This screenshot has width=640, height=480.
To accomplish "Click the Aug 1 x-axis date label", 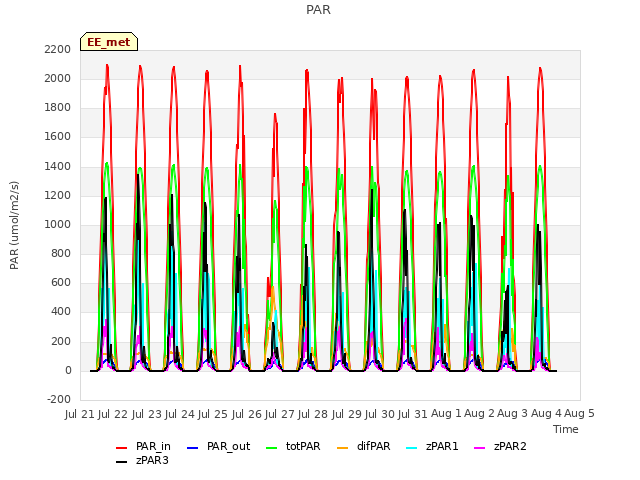I will pyautogui.click(x=446, y=414).
